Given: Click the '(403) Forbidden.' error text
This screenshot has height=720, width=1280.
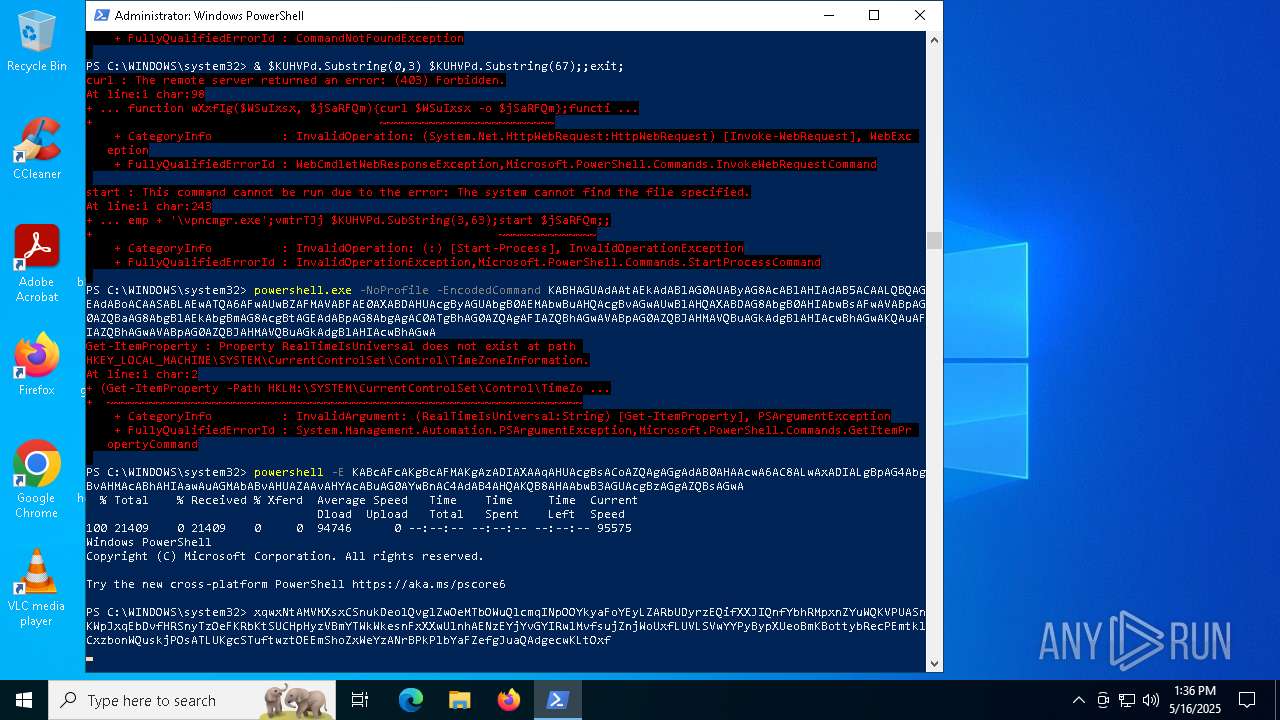Looking at the screenshot, I should pos(450,80).
